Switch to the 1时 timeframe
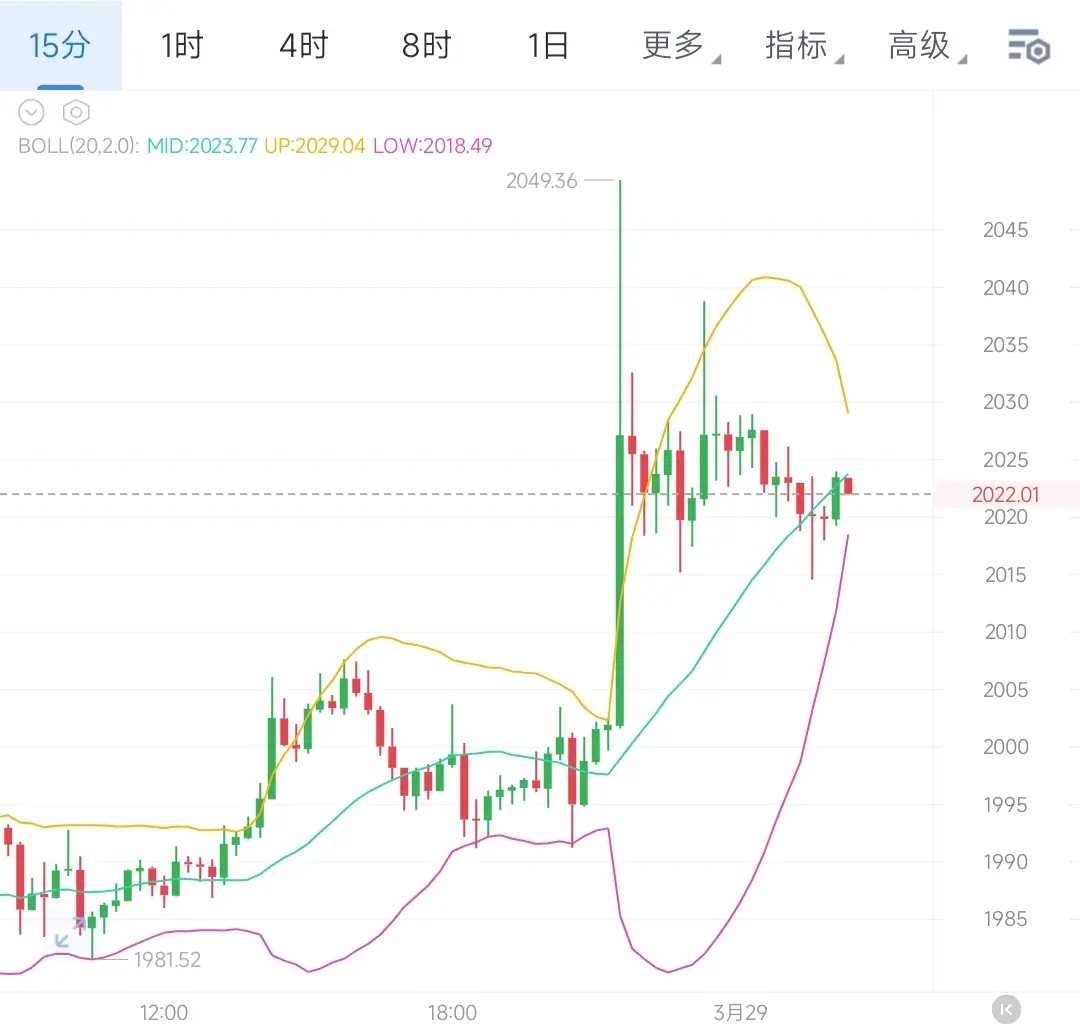1080x1029 pixels. pyautogui.click(x=182, y=45)
